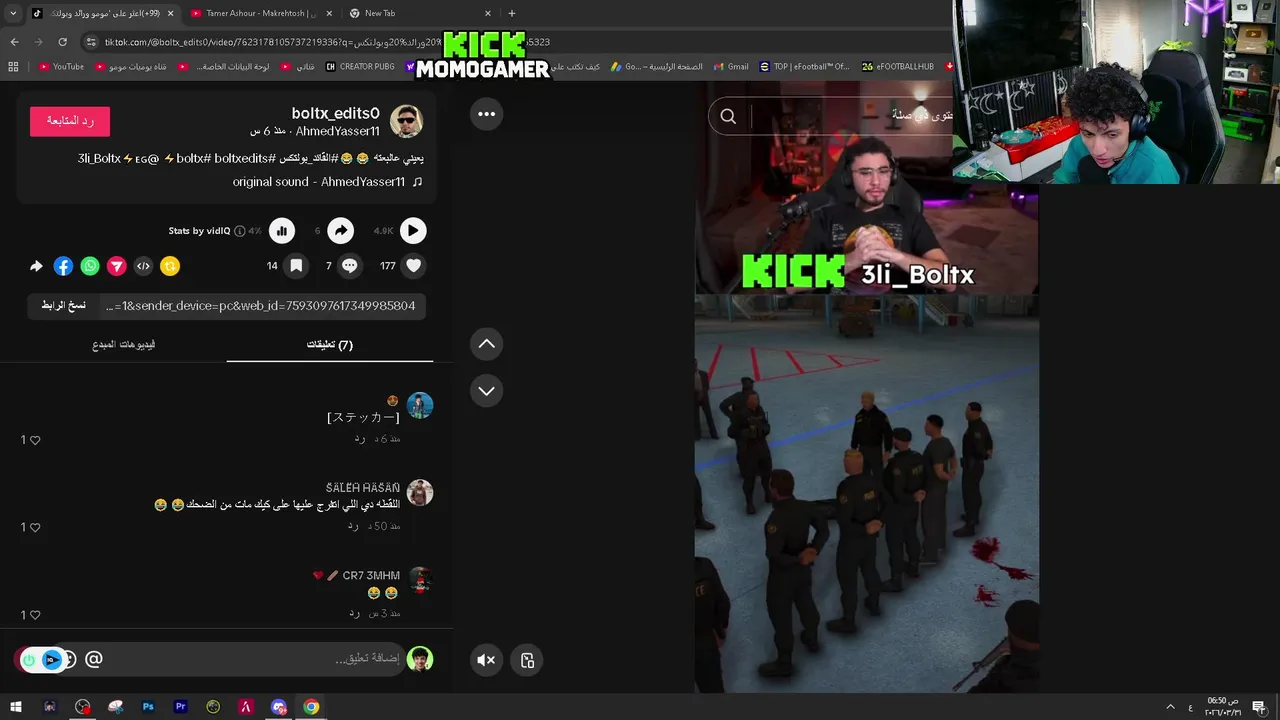Open more share options arrow
This screenshot has width=1280, height=720.
pos(36,266)
